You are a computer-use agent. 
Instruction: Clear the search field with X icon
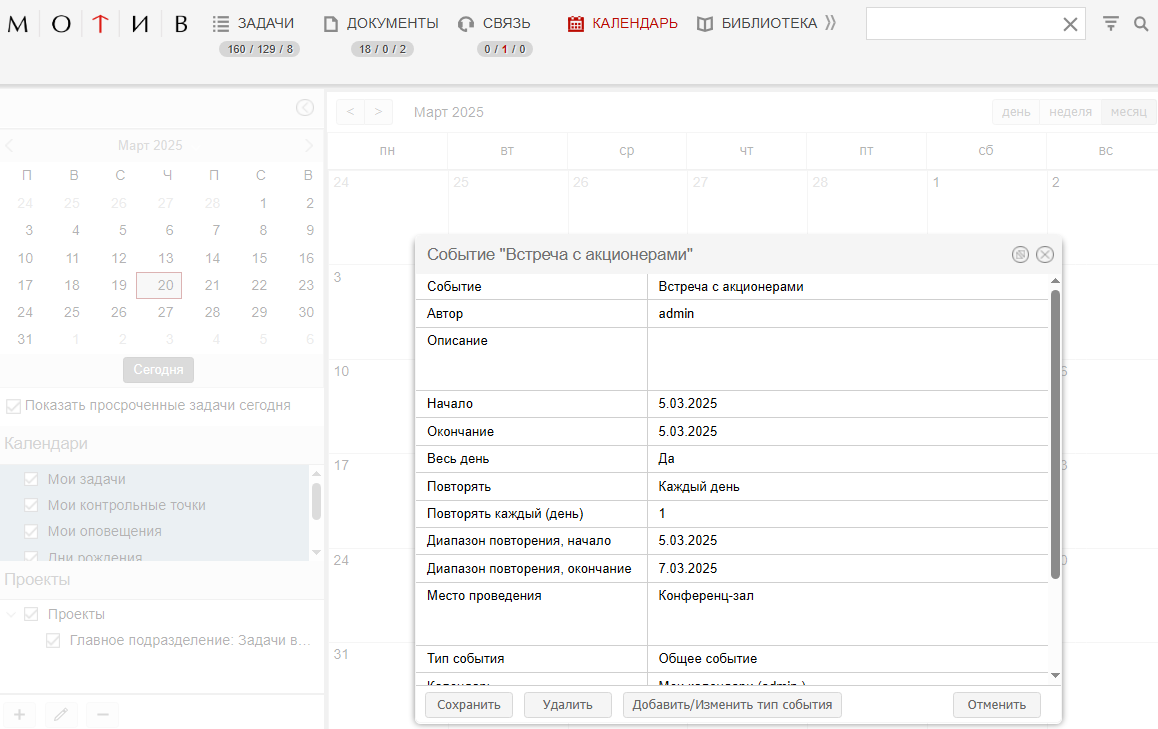[1070, 25]
